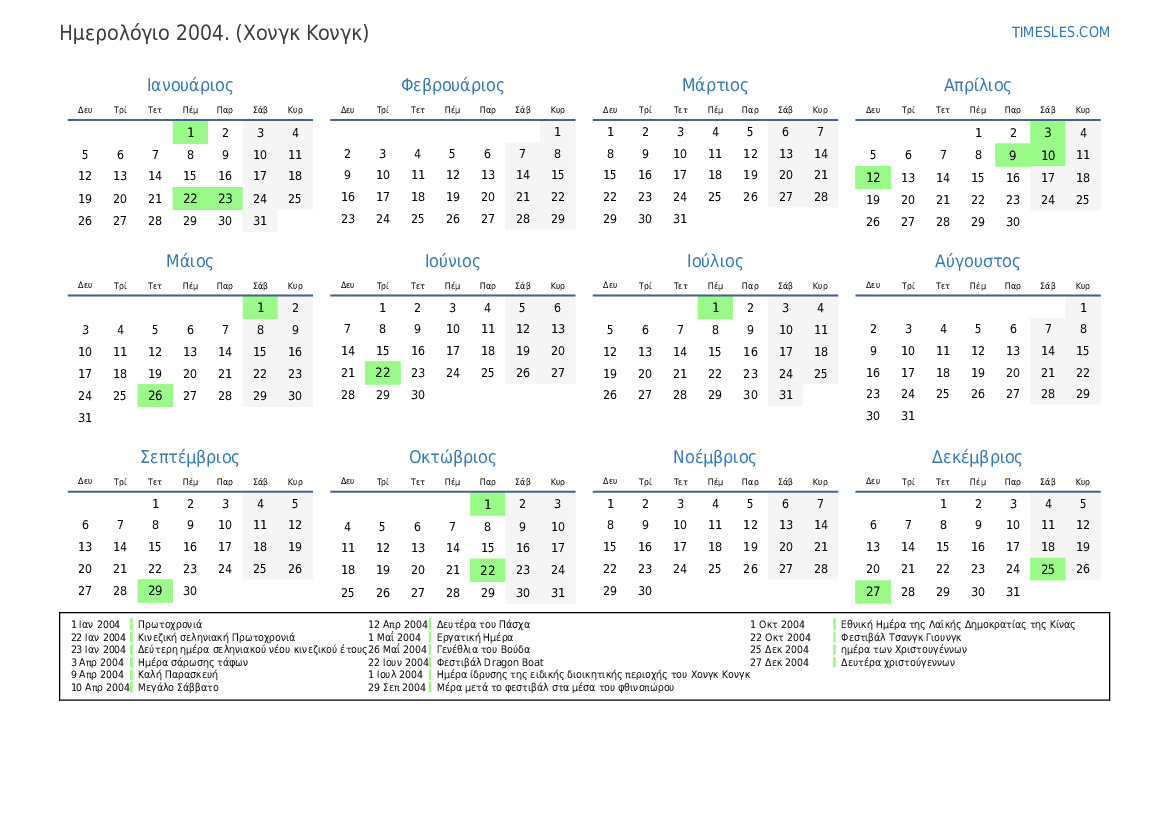Screen dimensions: 1169x827
Task: Click highlighted 29 in Σεπτέμβριος
Action: (x=155, y=591)
